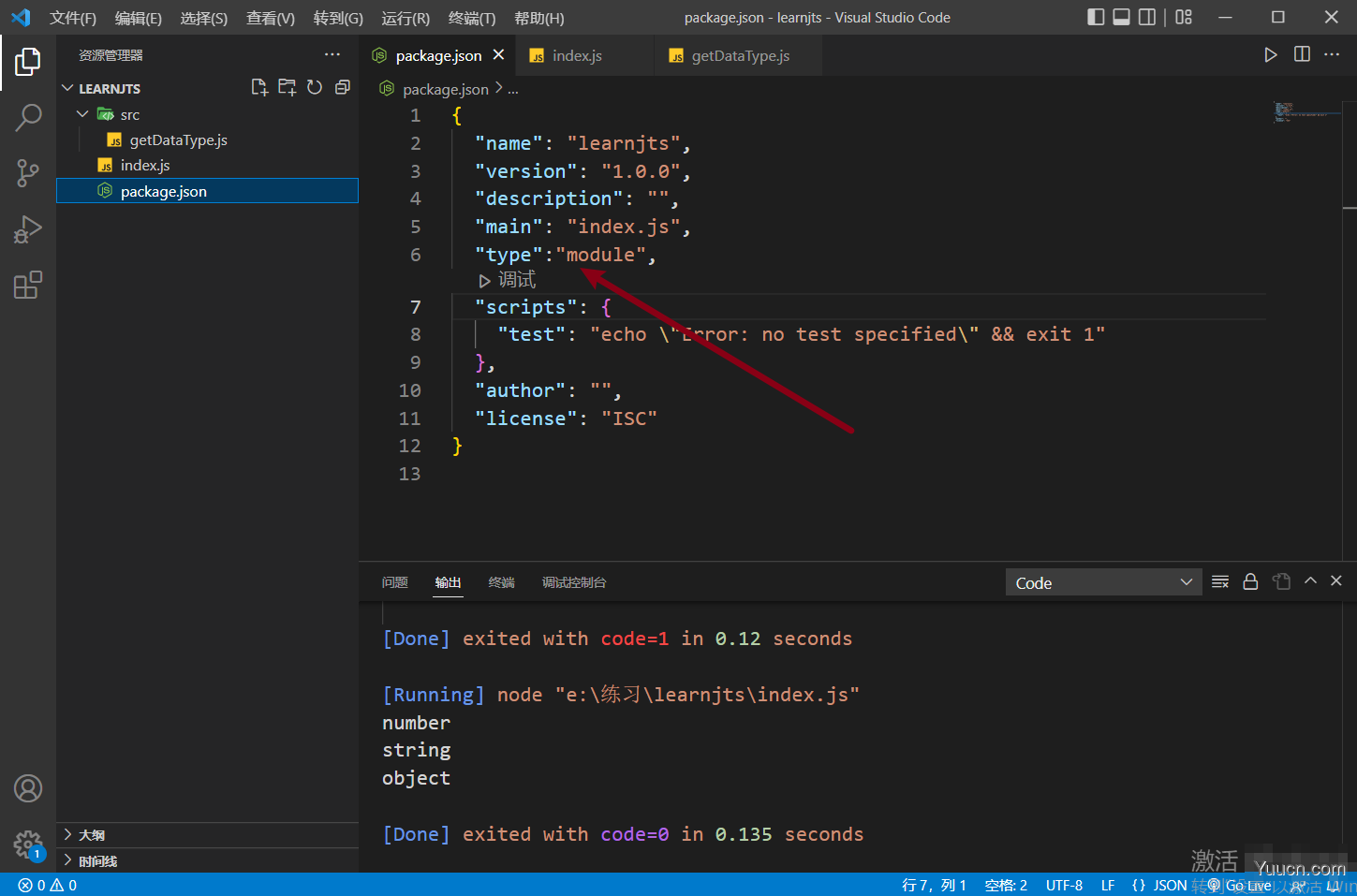Expand the 大纲 outline section
The width and height of the screenshot is (1357, 896).
(x=208, y=835)
